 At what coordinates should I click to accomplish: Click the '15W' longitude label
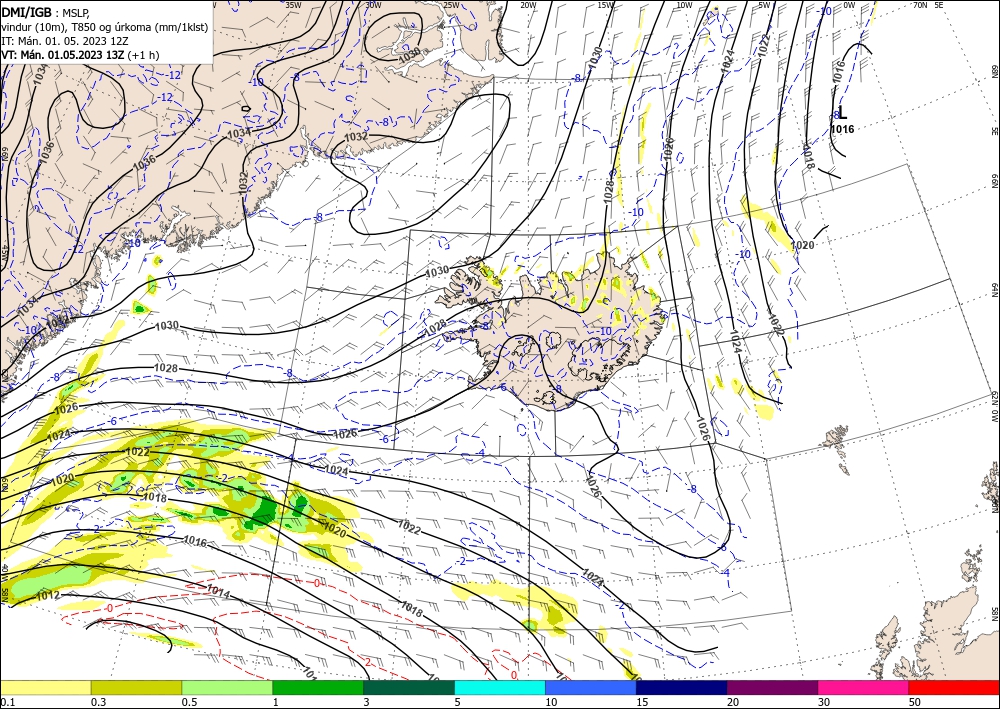(606, 5)
